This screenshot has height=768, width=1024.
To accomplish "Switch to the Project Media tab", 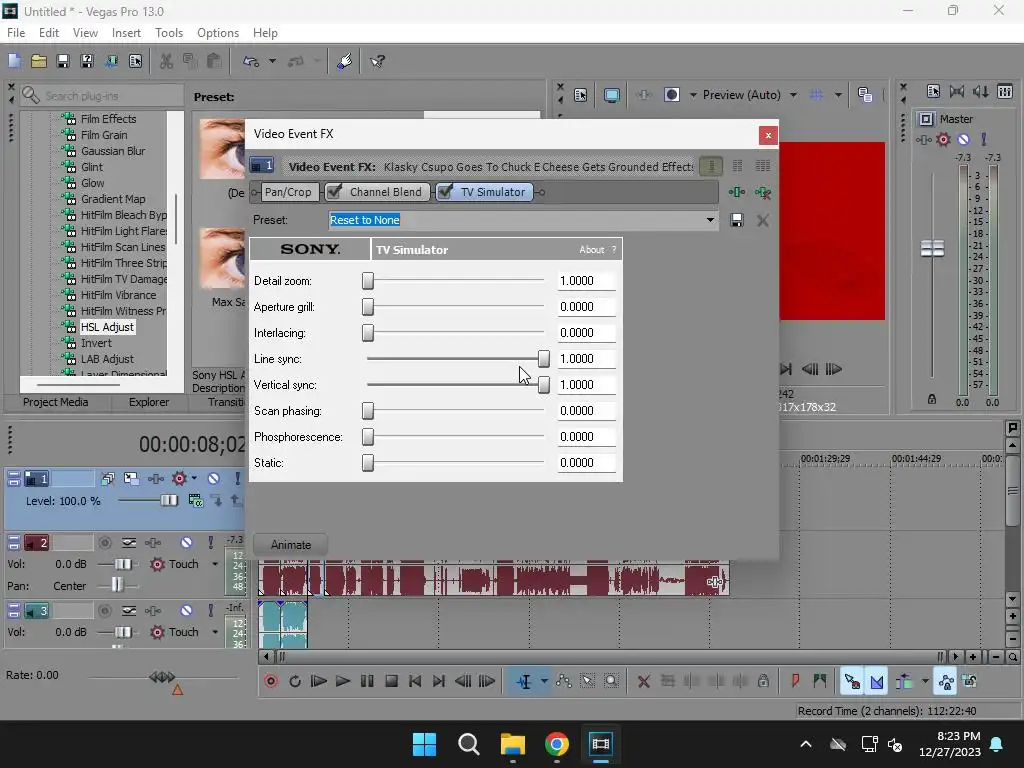I will coord(56,402).
